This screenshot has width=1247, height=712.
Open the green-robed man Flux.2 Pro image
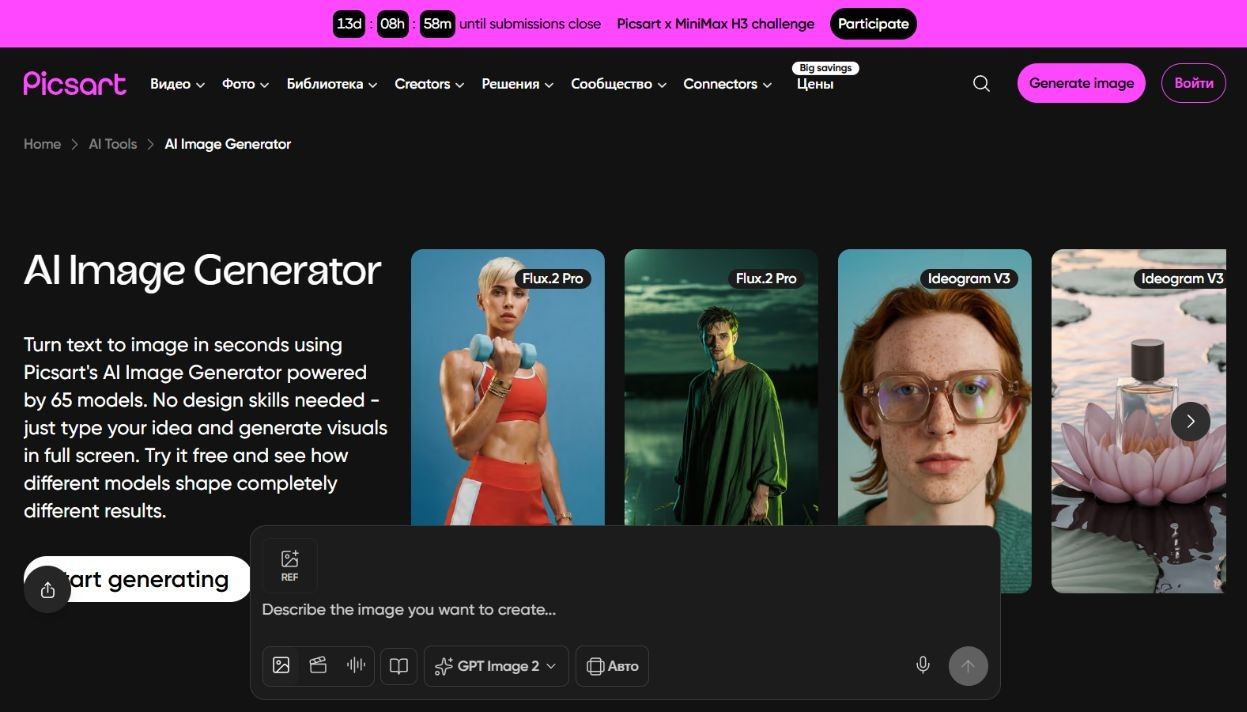click(721, 387)
